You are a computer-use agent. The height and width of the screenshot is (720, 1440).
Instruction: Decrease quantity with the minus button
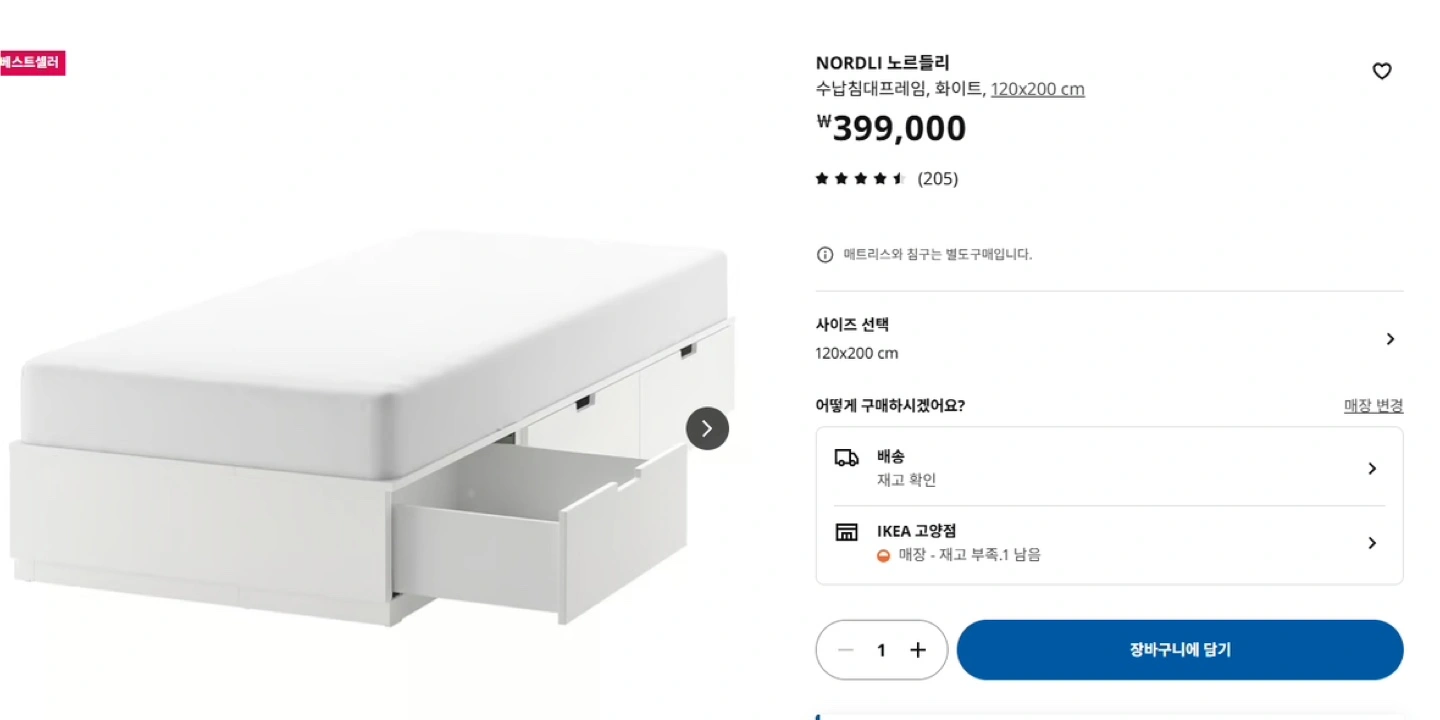click(x=845, y=650)
